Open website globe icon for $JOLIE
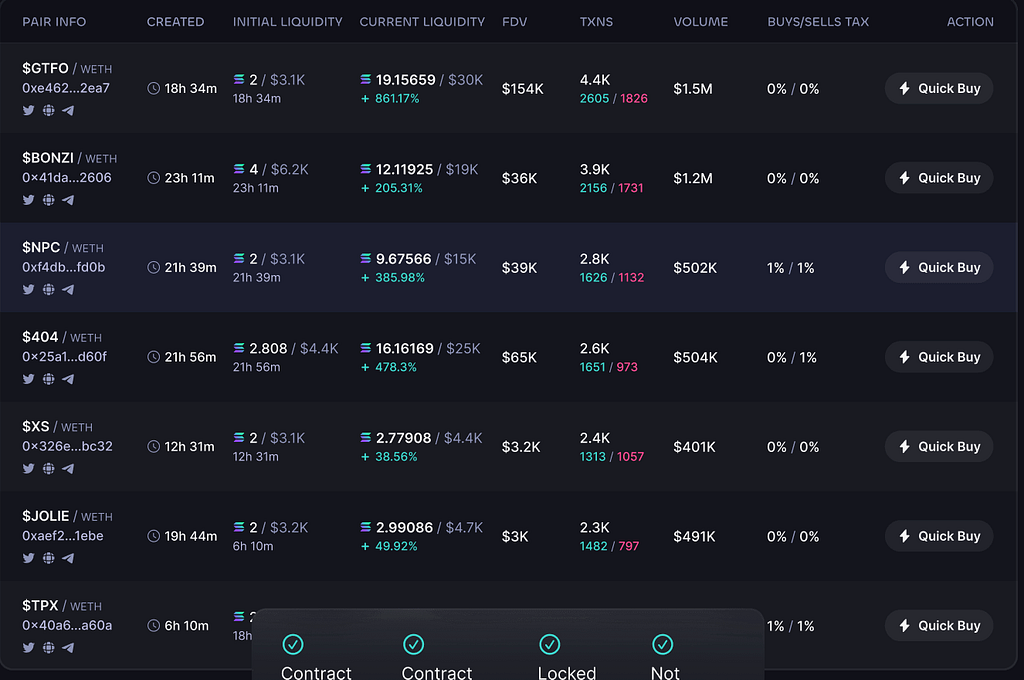This screenshot has width=1024, height=680. coord(48,558)
